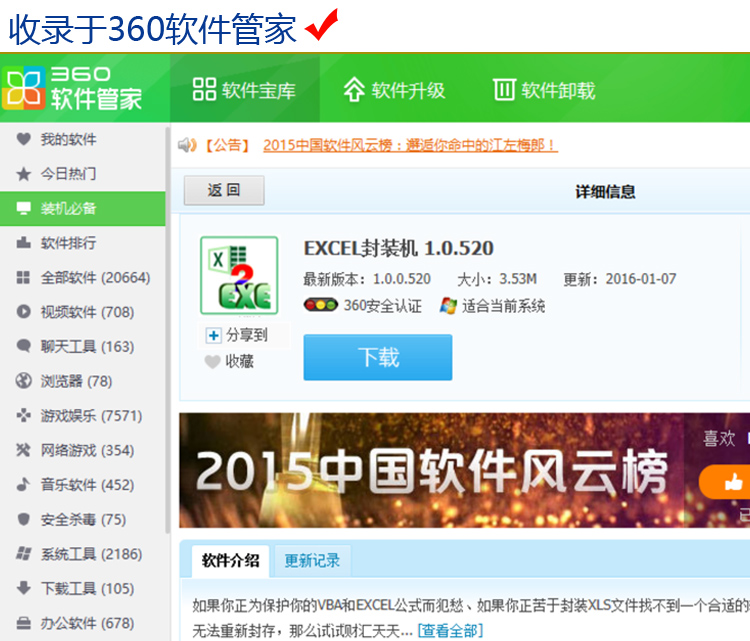Click the EXCEL封装机 1.0.520 title

click(398, 248)
